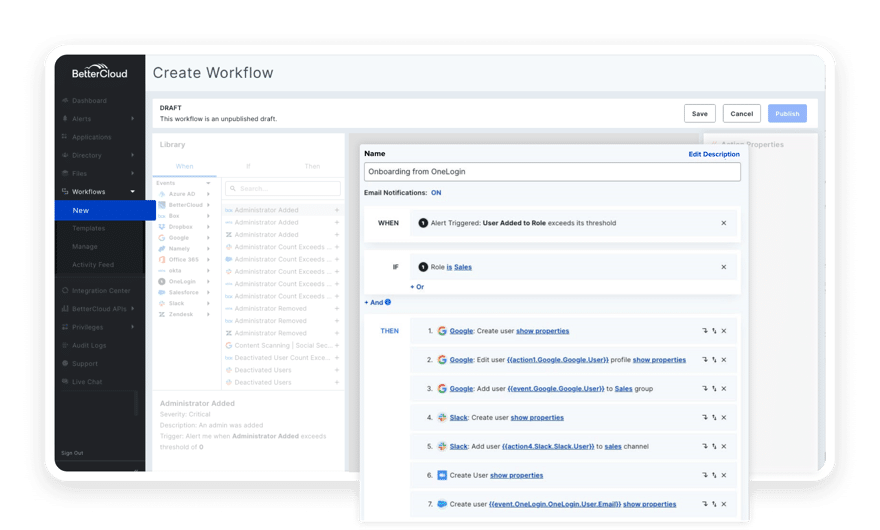This screenshot has height=530, width=880.
Task: Open Activity Feed under Workflows
Action: click(93, 264)
